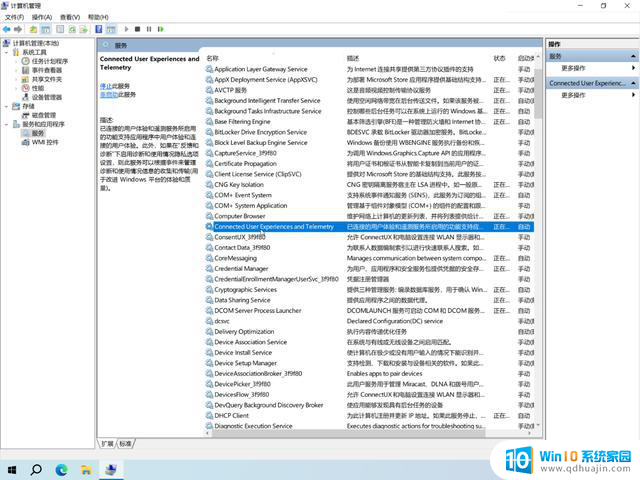Click the gear icon beside DHCP Client

pos(209,416)
